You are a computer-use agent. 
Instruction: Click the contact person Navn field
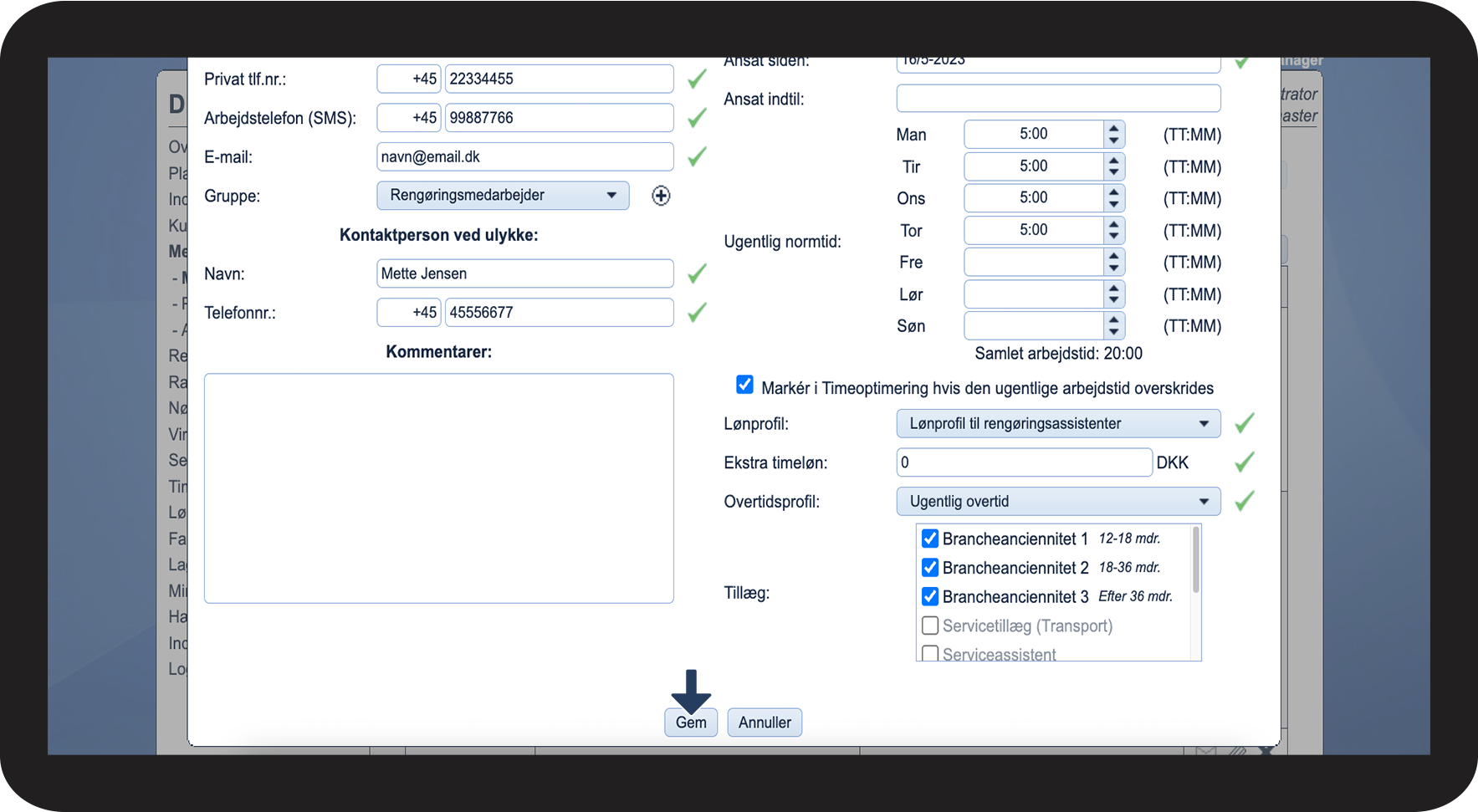525,273
